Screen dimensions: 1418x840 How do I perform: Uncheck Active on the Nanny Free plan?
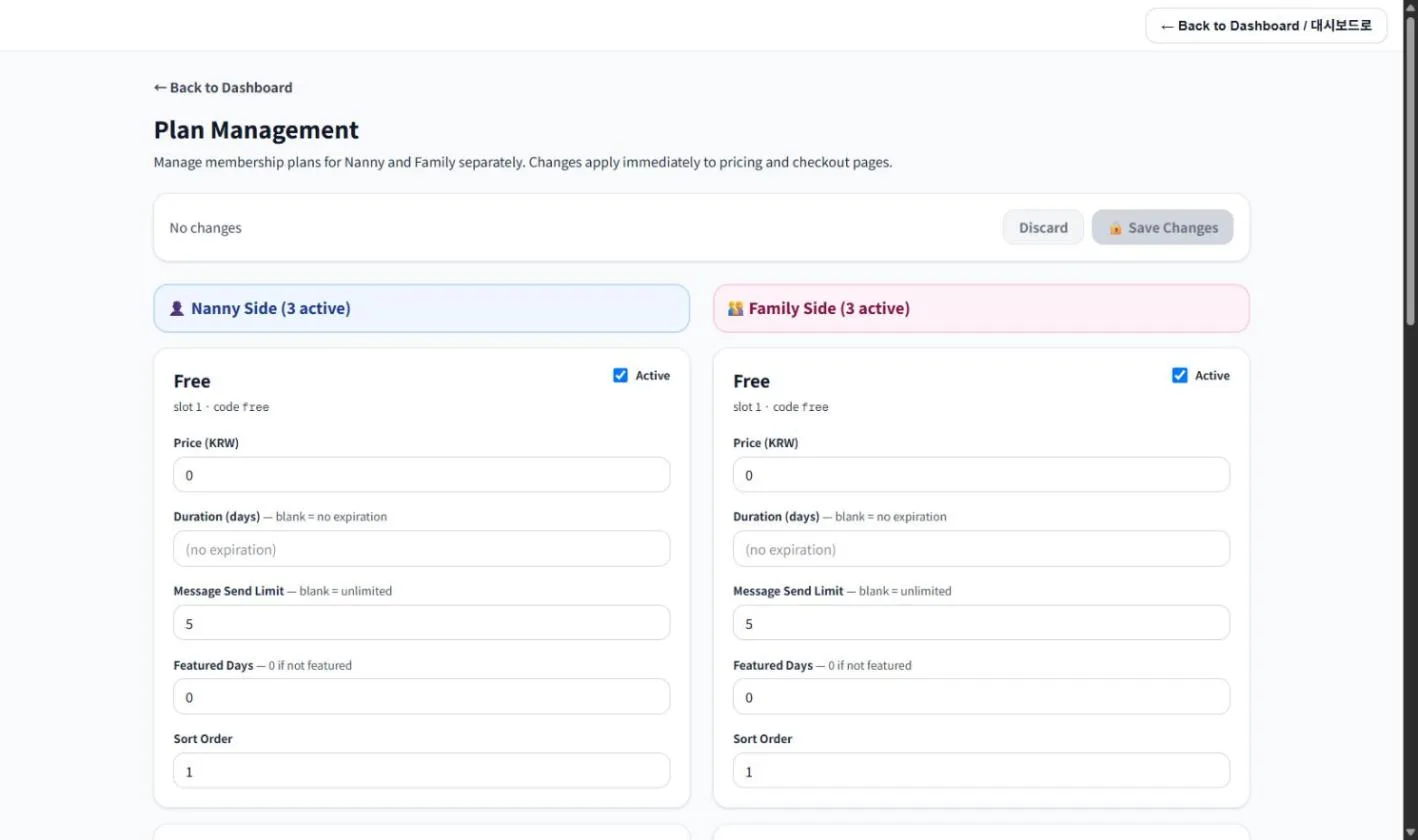[620, 376]
